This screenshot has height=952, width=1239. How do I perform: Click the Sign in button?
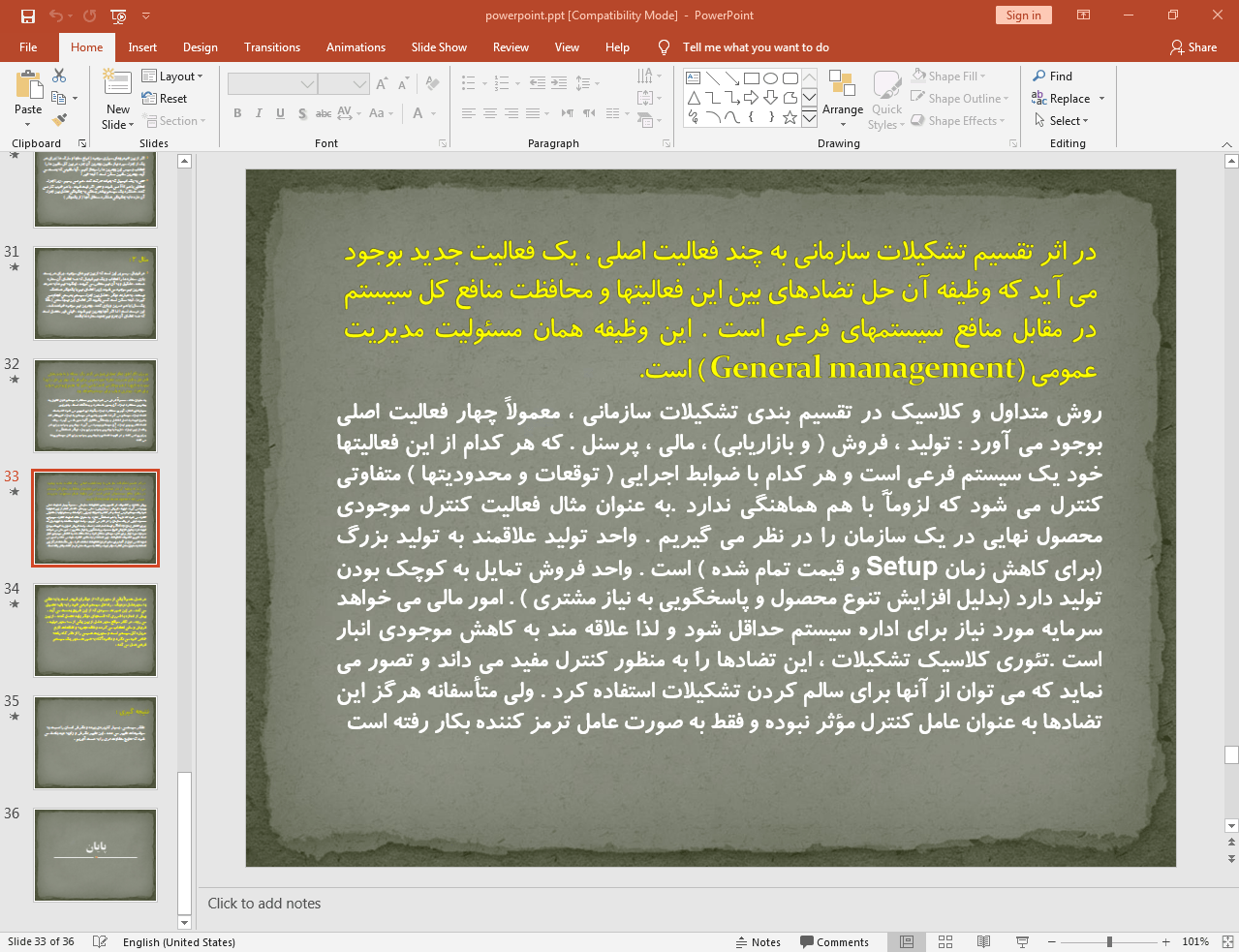pos(1022,15)
